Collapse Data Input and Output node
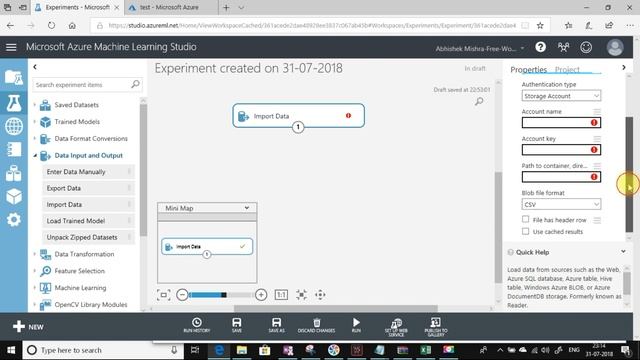640x360 pixels. pos(35,156)
